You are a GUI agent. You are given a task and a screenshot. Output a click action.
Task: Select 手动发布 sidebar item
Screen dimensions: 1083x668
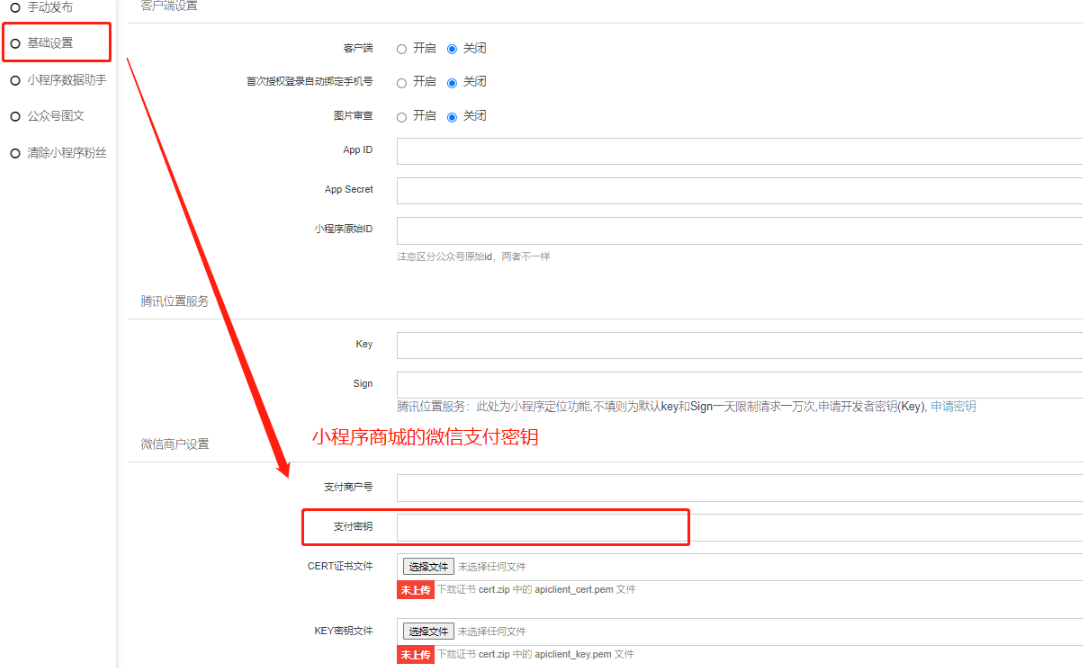(x=49, y=7)
